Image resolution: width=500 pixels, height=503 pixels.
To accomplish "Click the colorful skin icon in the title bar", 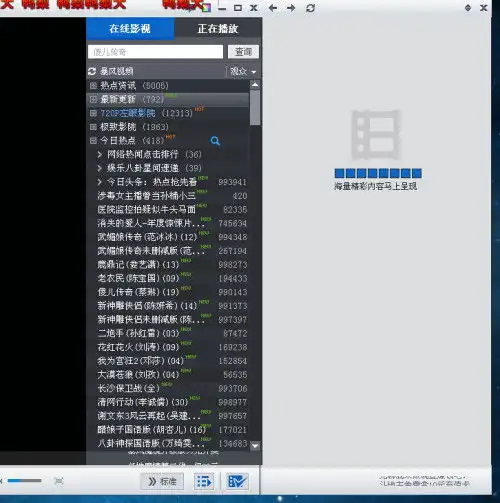I will 207,8.
